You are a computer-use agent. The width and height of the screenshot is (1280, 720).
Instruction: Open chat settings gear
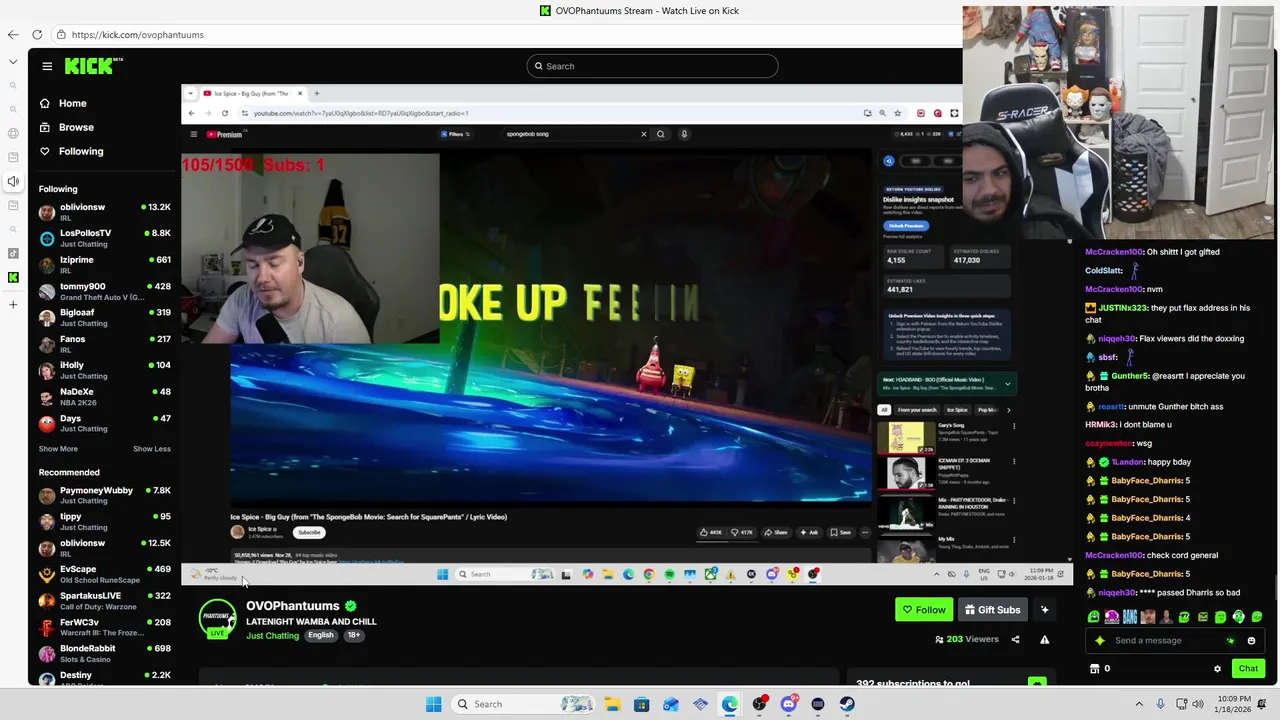(1217, 669)
